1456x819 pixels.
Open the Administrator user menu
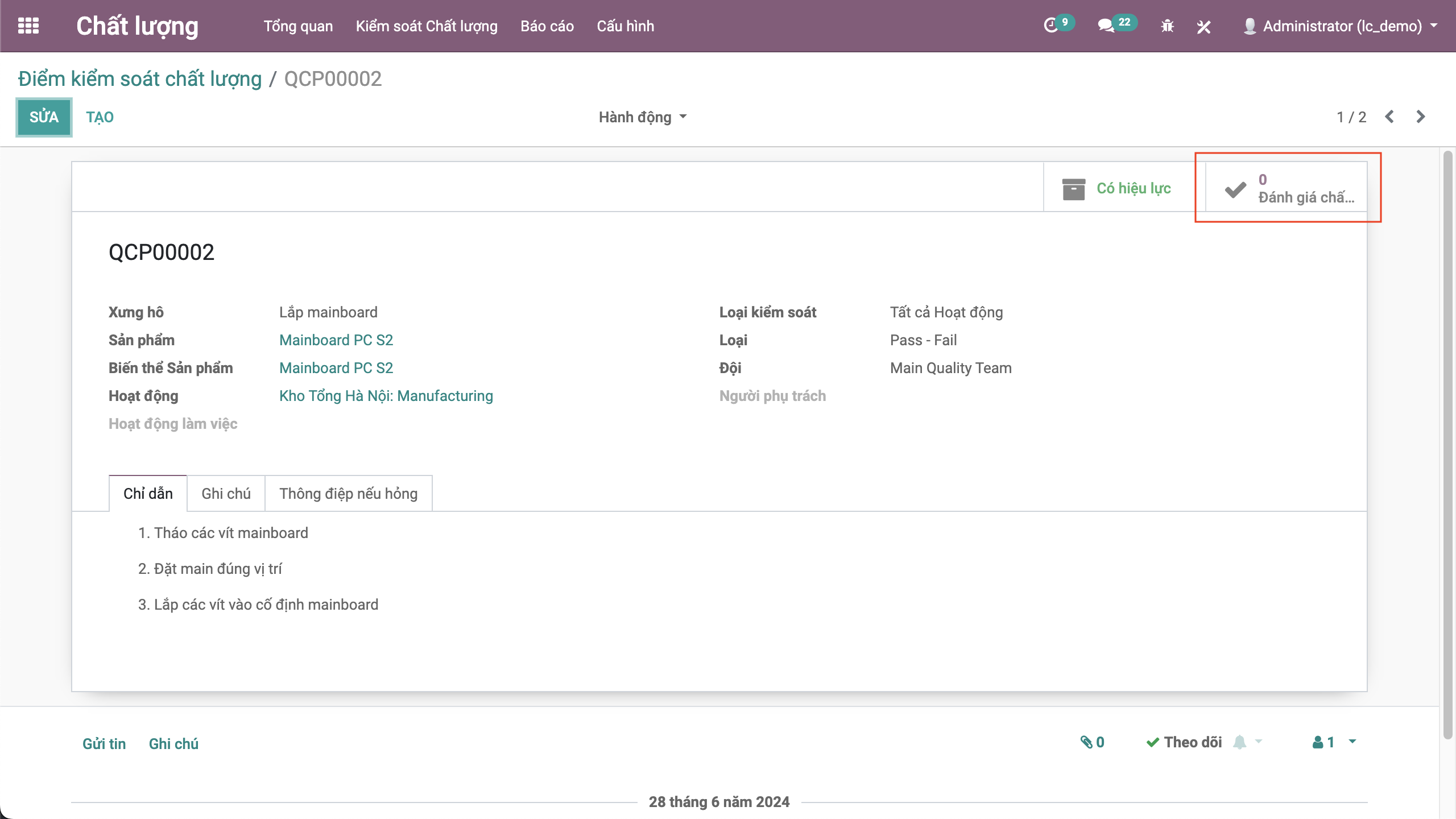[x=1341, y=26]
